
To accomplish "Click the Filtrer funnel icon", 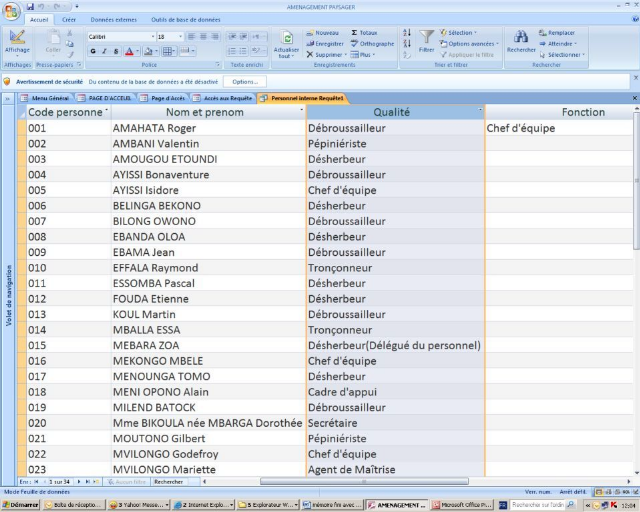I will click(x=427, y=38).
